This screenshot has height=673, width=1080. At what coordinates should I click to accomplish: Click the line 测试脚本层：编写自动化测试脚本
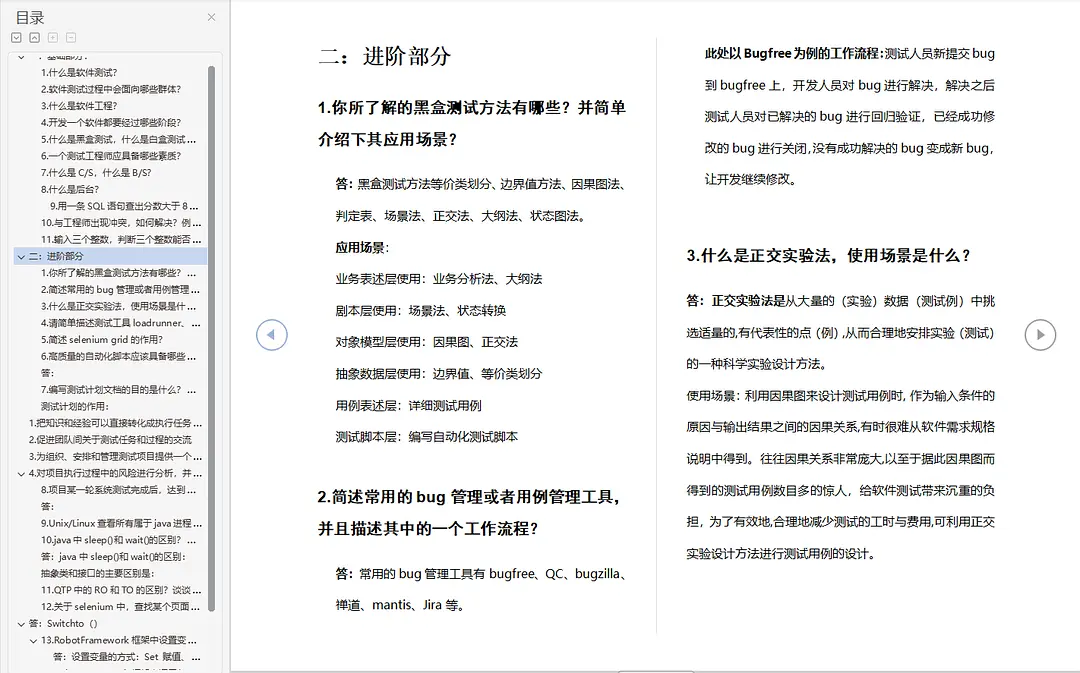pyautogui.click(x=427, y=437)
